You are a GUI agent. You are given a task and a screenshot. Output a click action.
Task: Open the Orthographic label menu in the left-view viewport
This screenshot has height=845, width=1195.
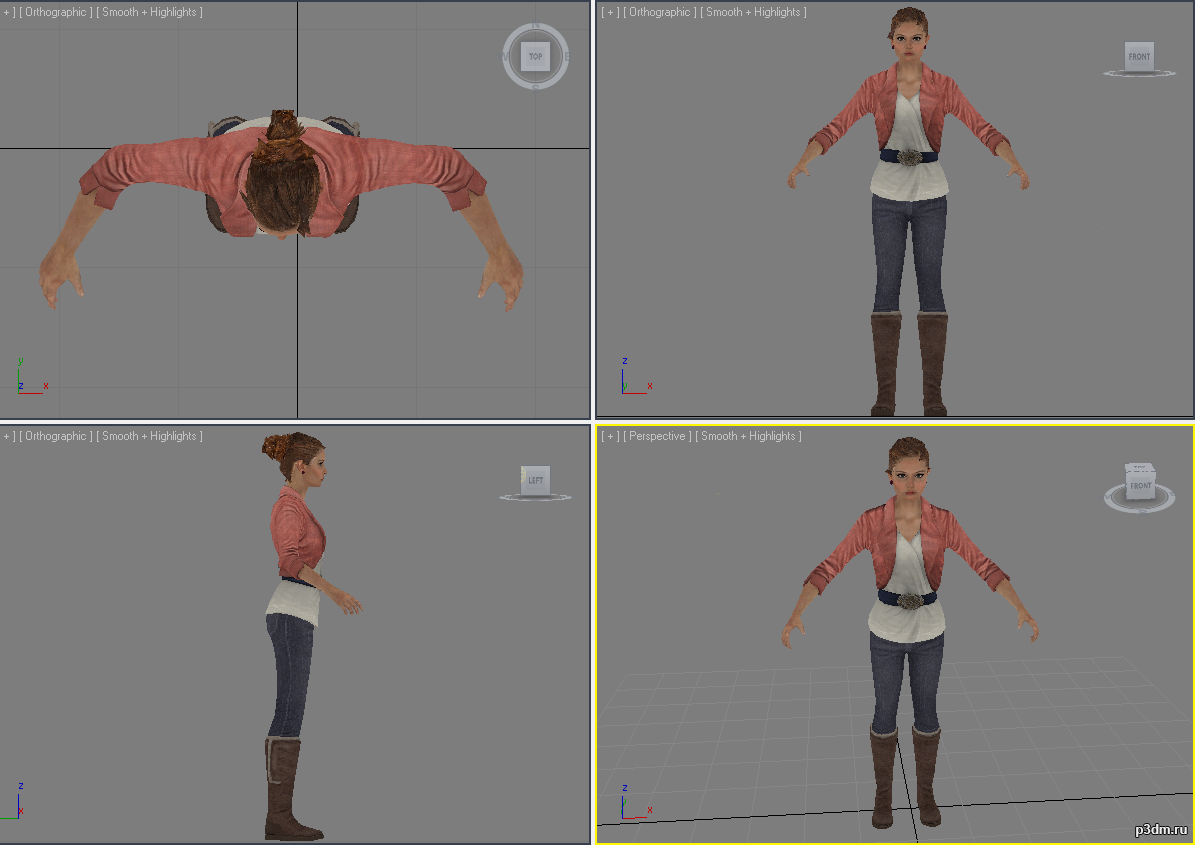click(x=56, y=436)
